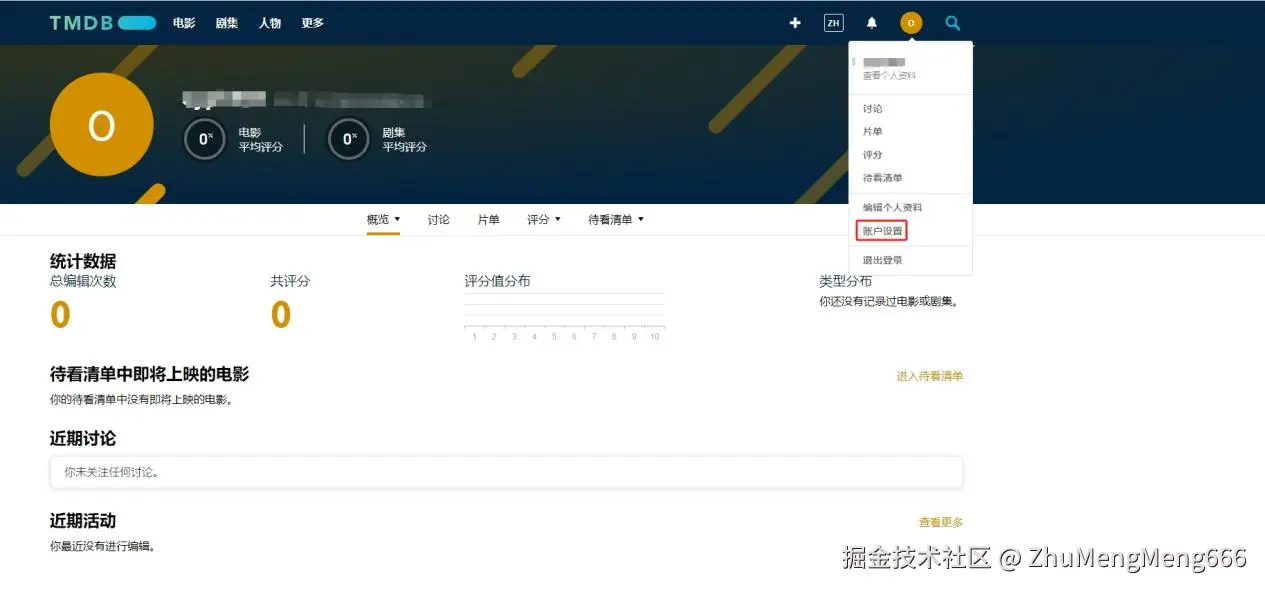
Task: Click the small orange user avatar
Action: (911, 23)
